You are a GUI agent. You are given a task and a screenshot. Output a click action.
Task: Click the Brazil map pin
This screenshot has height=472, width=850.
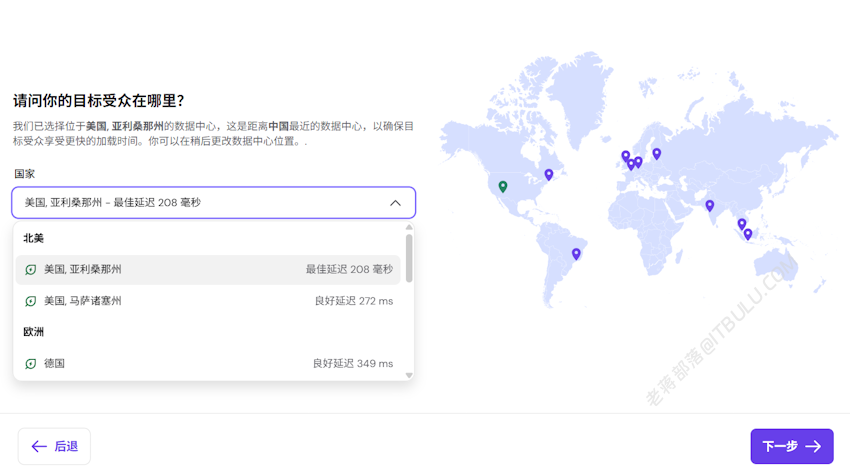point(576,254)
